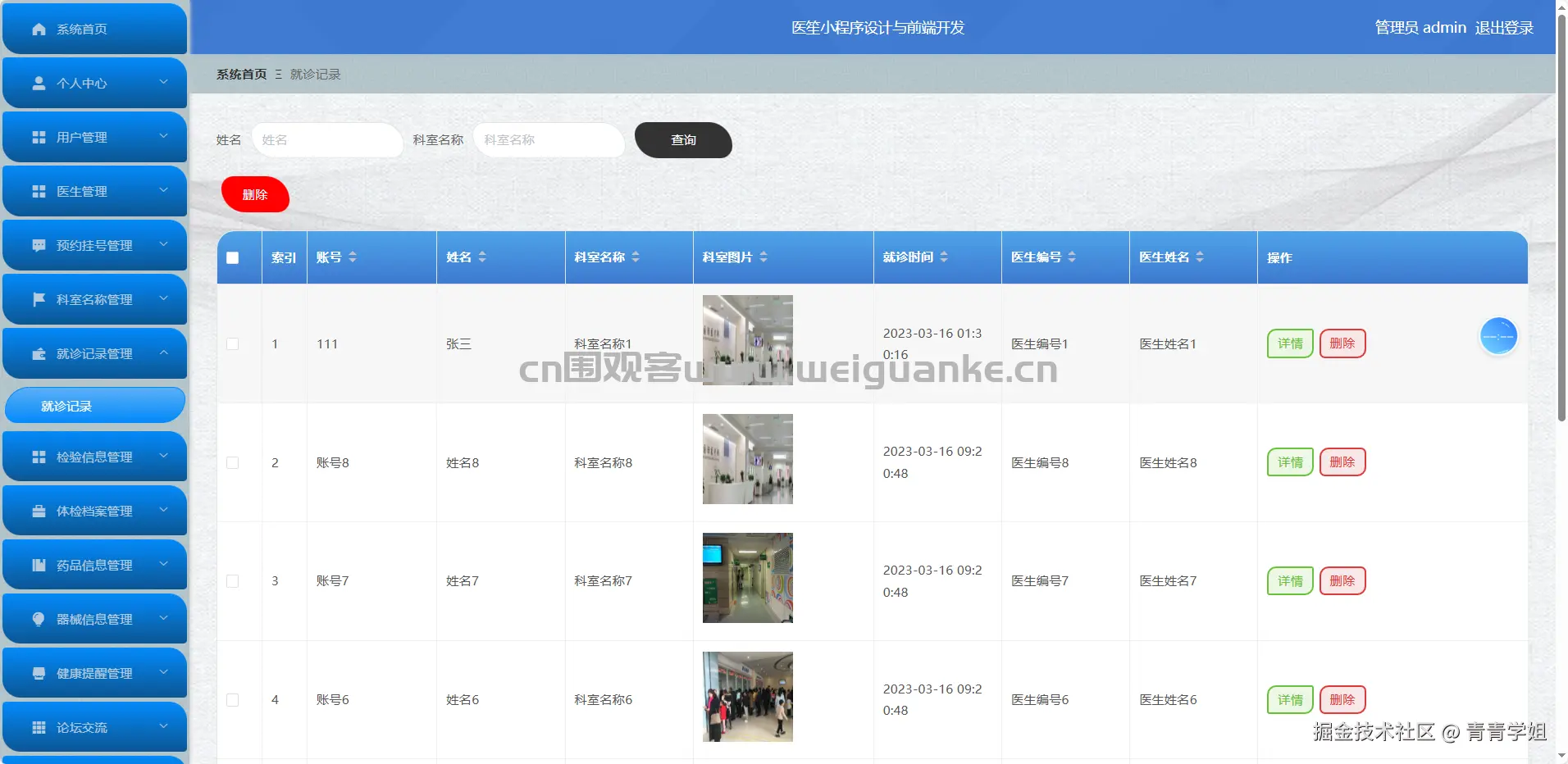Click the page vertical scrollbar thumb

pos(1561,217)
